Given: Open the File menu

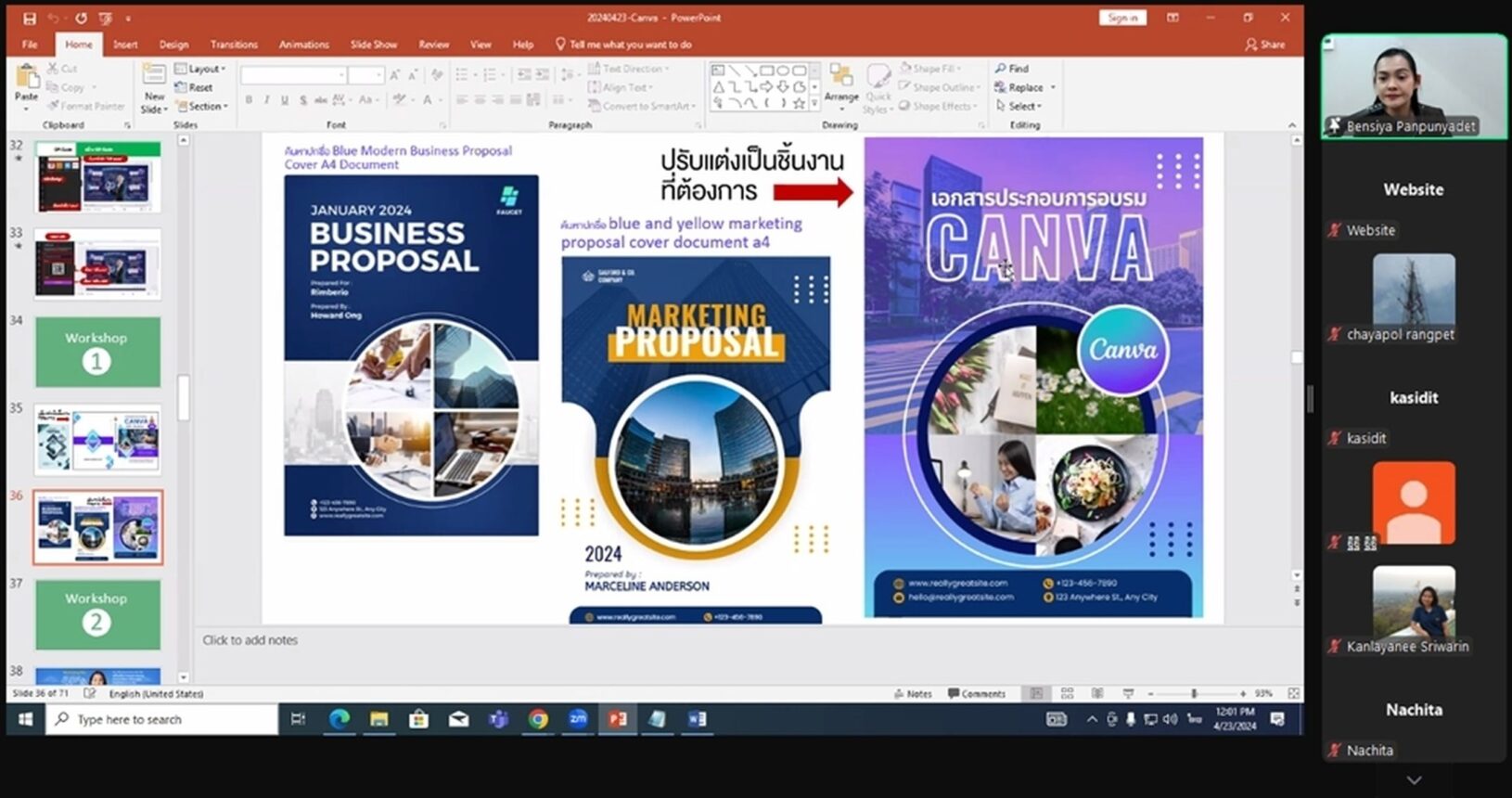Looking at the screenshot, I should point(30,45).
